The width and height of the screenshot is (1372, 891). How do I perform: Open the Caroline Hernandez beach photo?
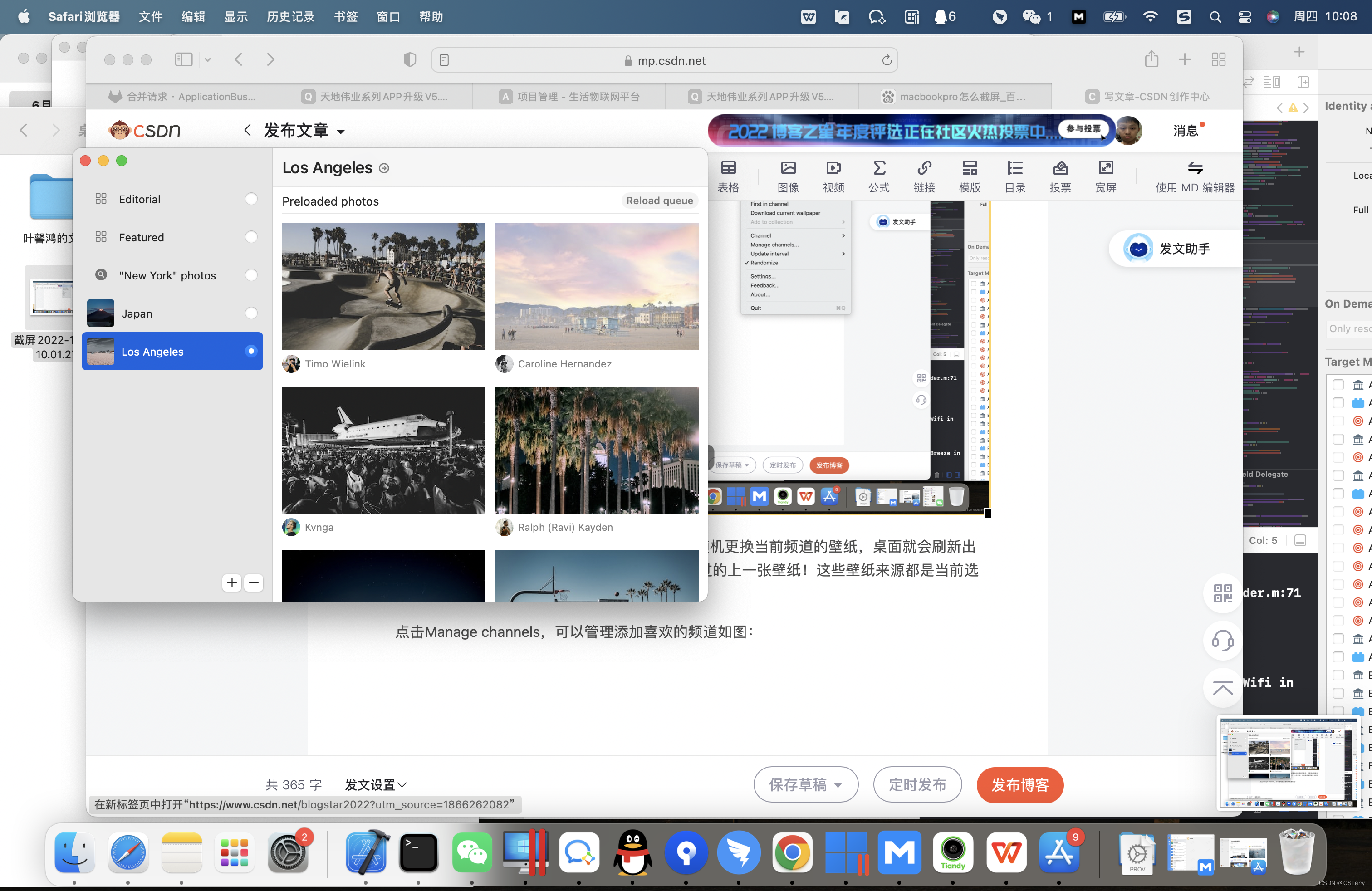597,286
